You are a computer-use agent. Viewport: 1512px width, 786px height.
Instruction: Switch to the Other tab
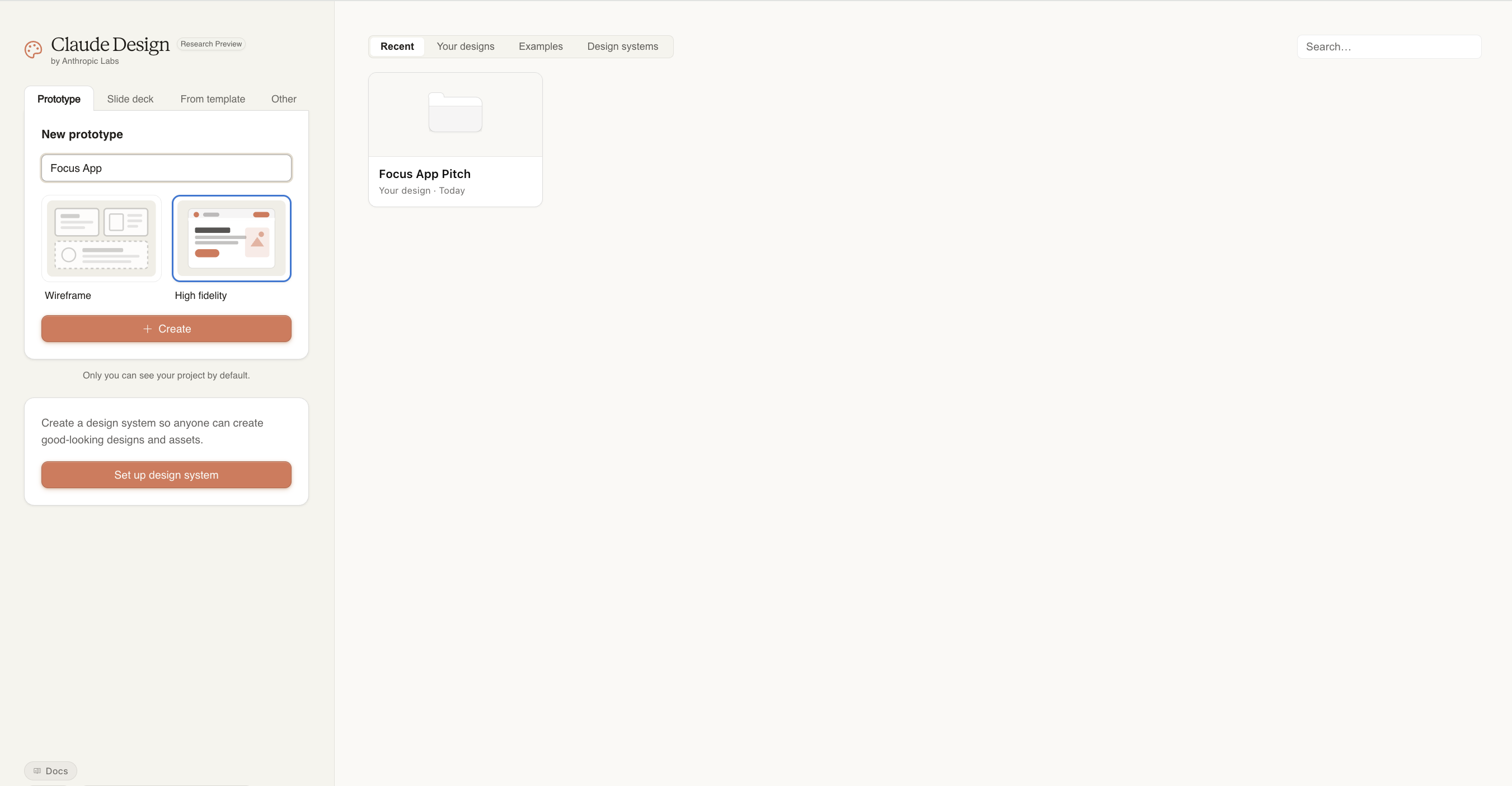(284, 99)
